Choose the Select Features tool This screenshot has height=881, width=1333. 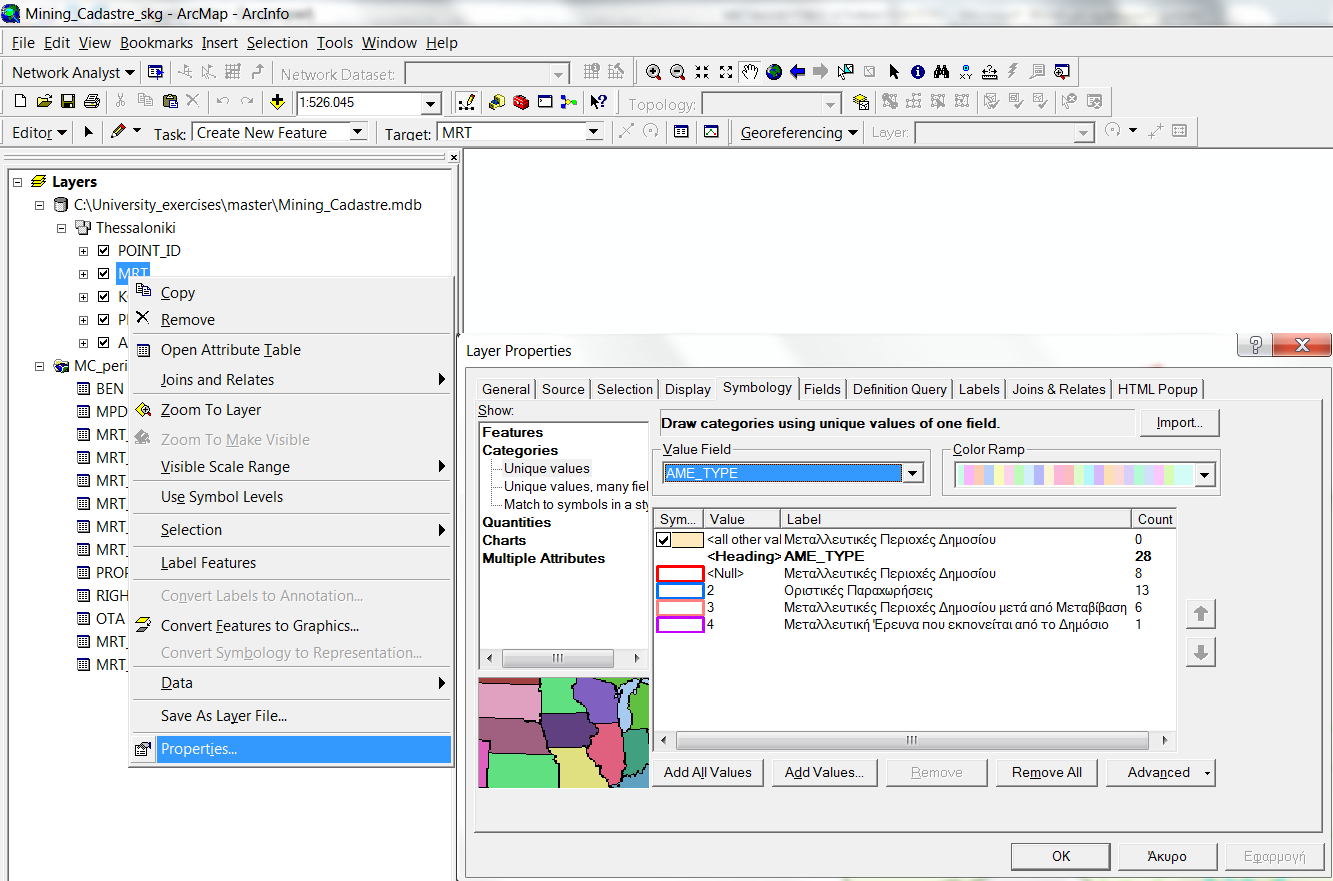(x=846, y=72)
